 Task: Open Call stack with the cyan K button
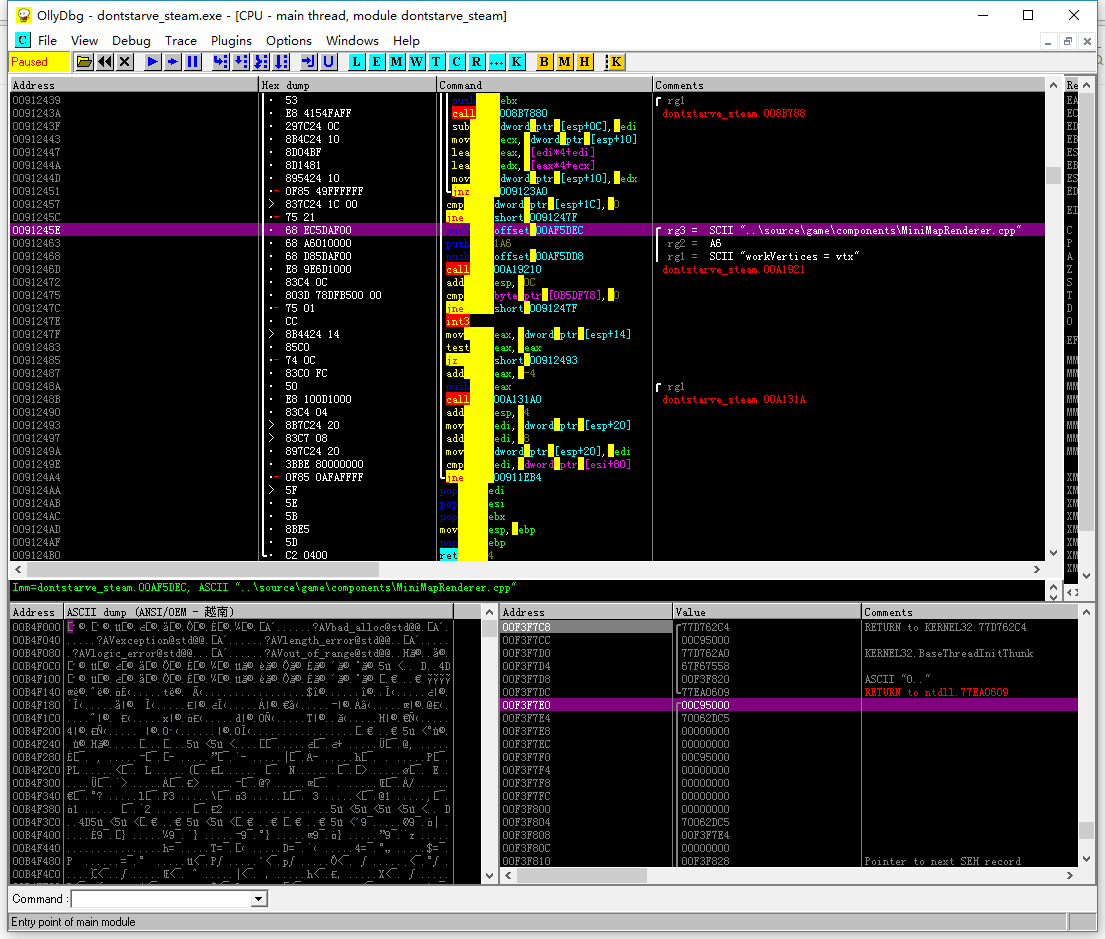(517, 62)
